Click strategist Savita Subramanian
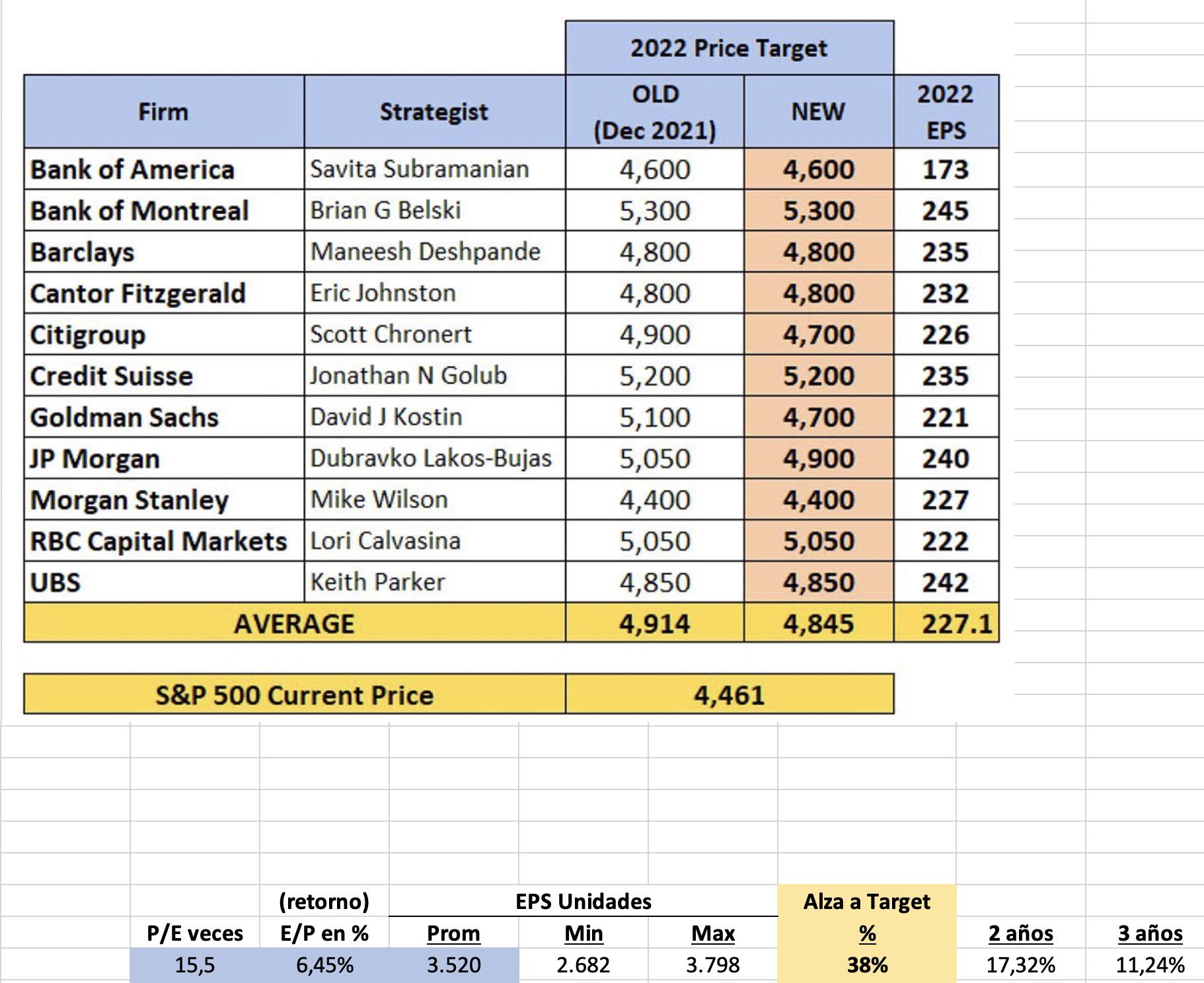The image size is (1204, 983). click(435, 169)
